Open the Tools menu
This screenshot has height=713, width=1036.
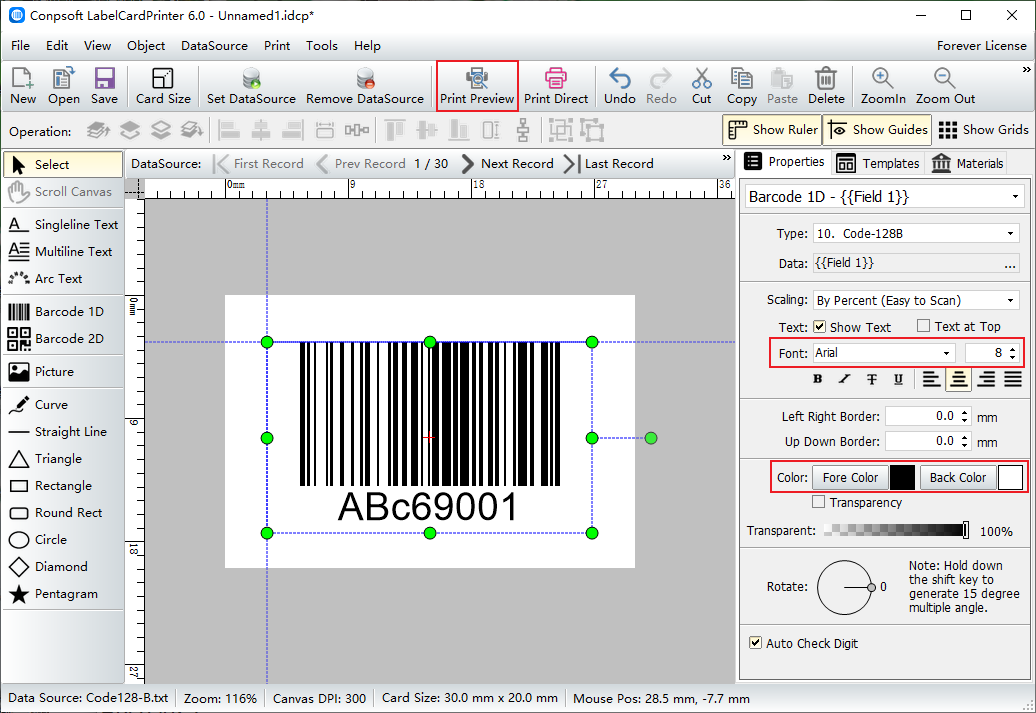[x=322, y=46]
